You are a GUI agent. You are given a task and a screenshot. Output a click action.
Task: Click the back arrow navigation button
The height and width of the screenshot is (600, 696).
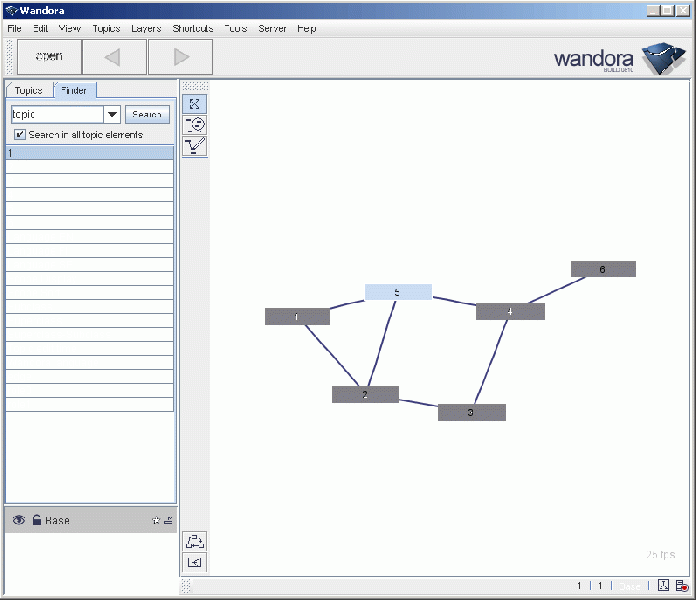[112, 57]
